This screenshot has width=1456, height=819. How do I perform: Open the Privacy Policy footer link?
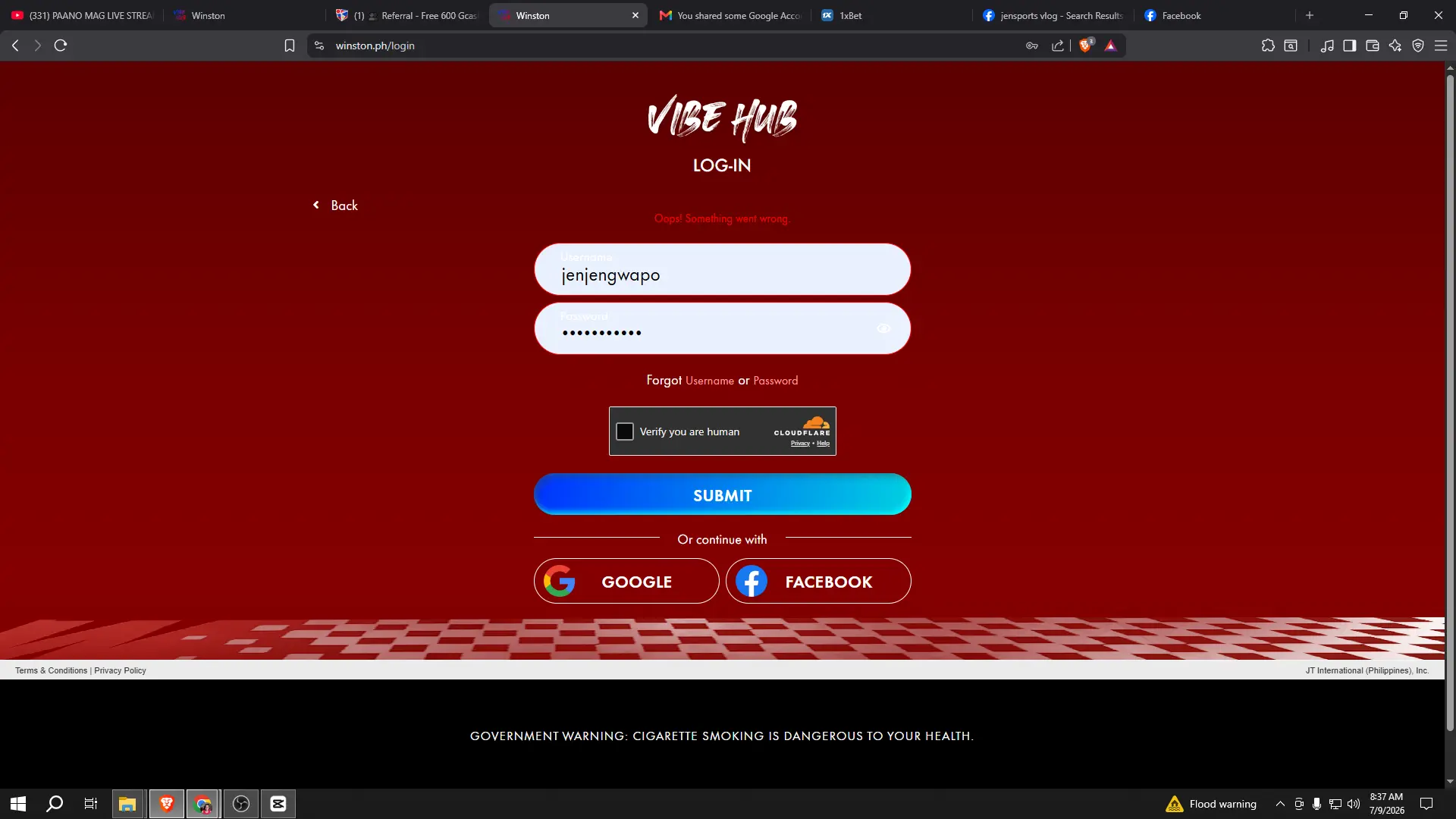[120, 670]
